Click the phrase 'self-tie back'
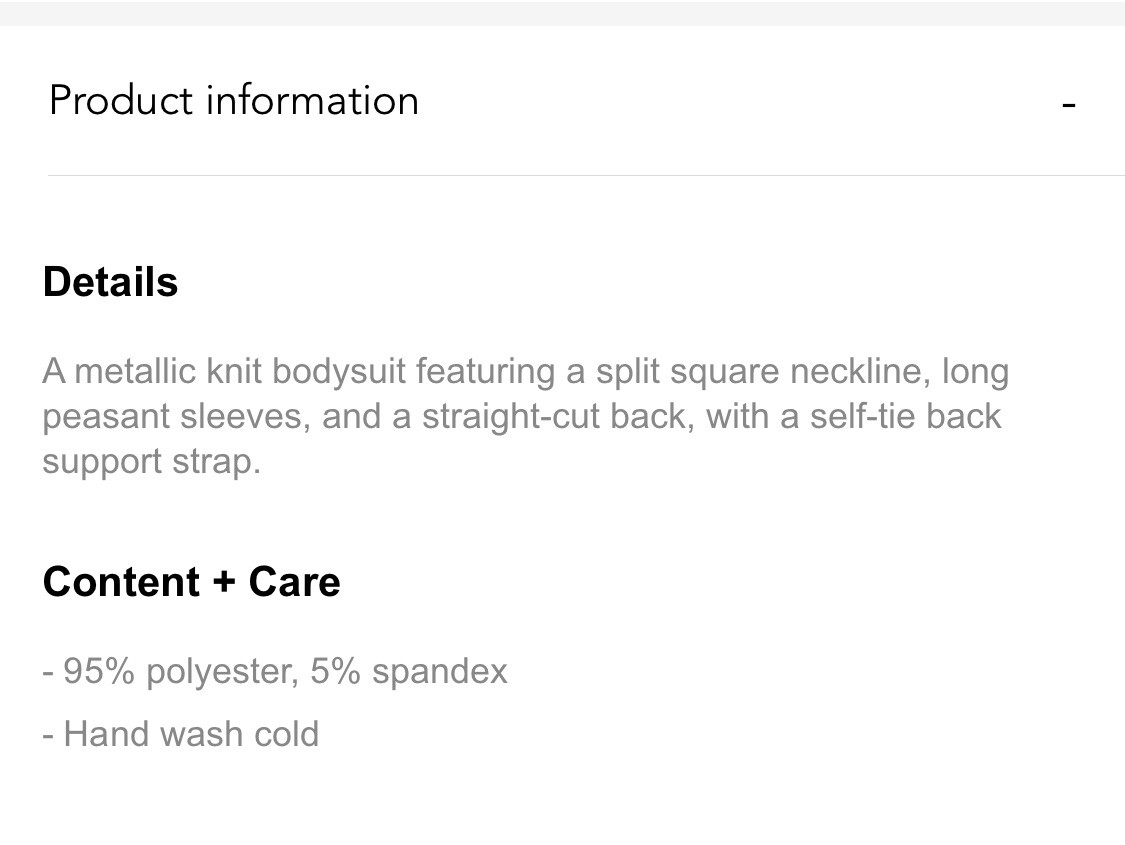This screenshot has width=1125, height=845. (905, 416)
